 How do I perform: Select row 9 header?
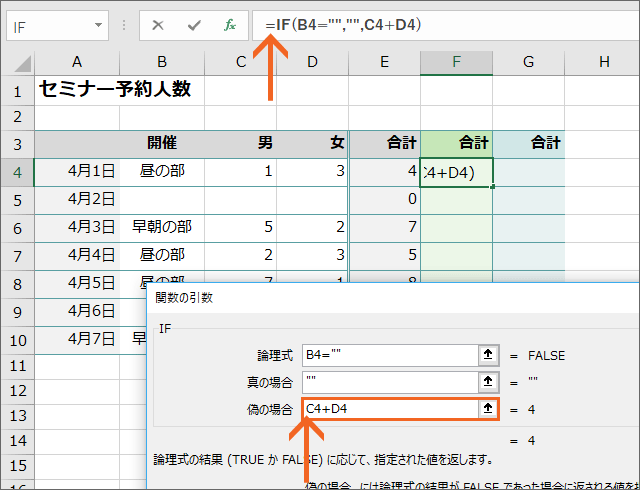click(x=18, y=312)
